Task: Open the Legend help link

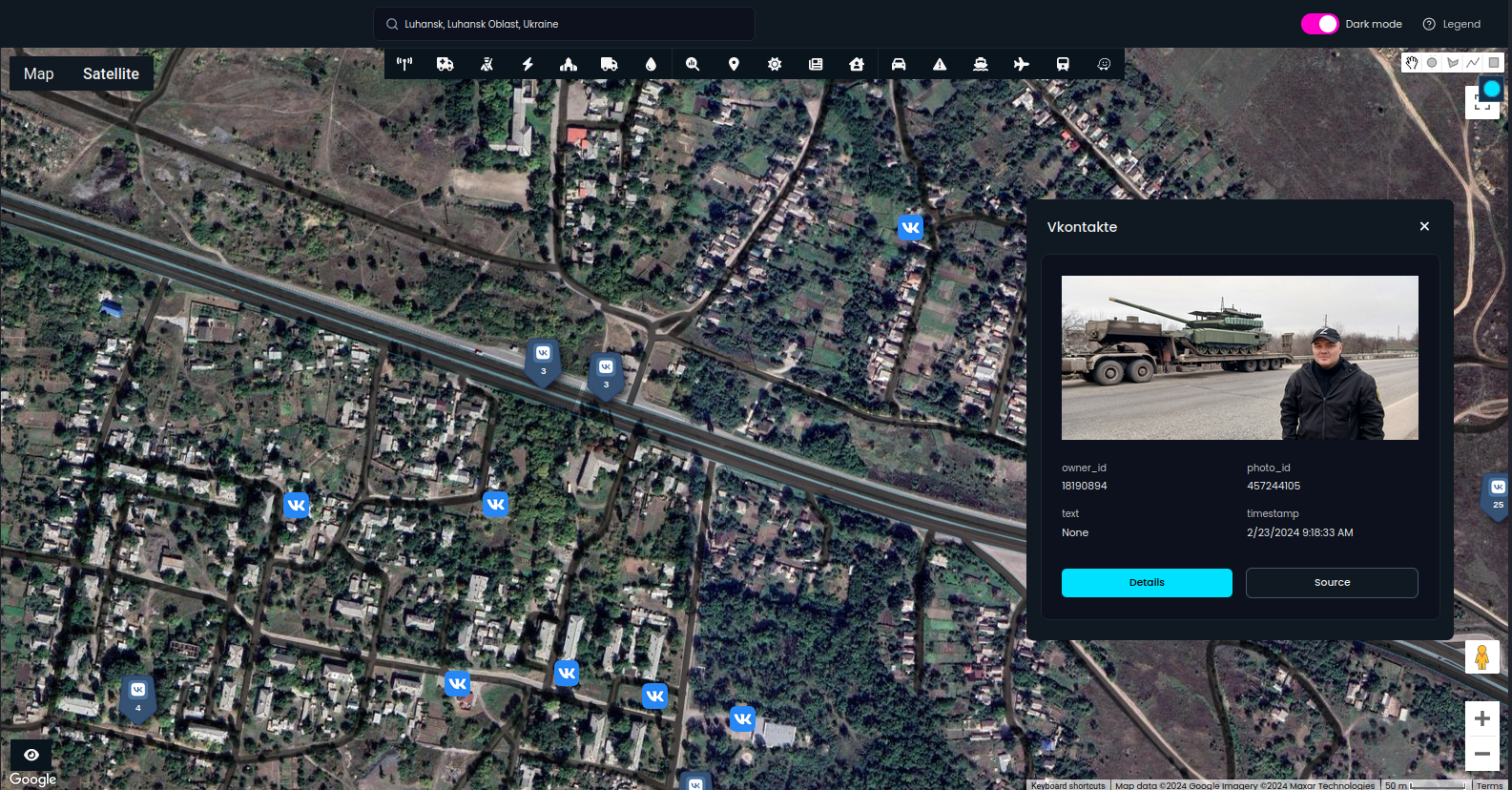Action: pyautogui.click(x=1452, y=24)
